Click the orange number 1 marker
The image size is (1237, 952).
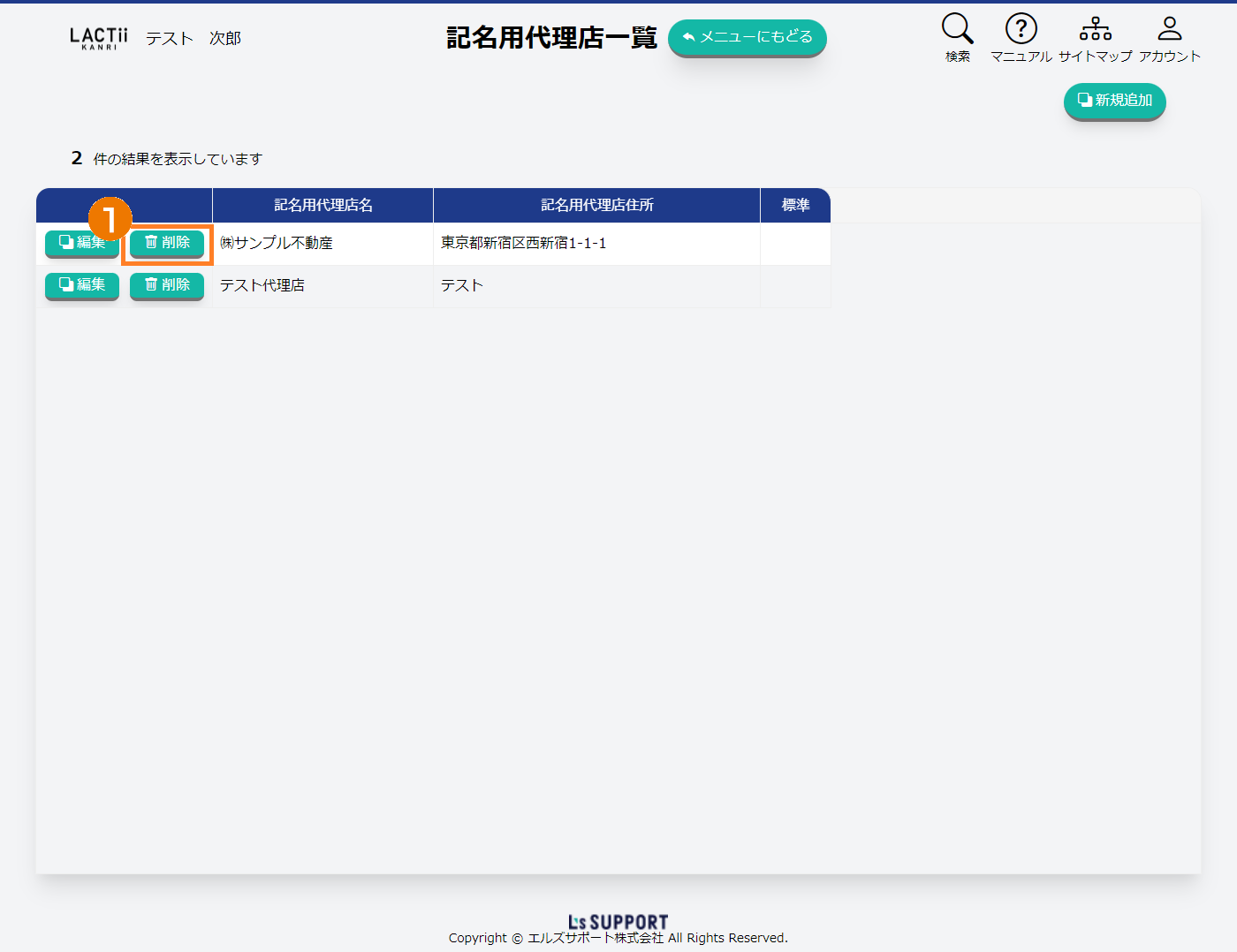point(110,218)
